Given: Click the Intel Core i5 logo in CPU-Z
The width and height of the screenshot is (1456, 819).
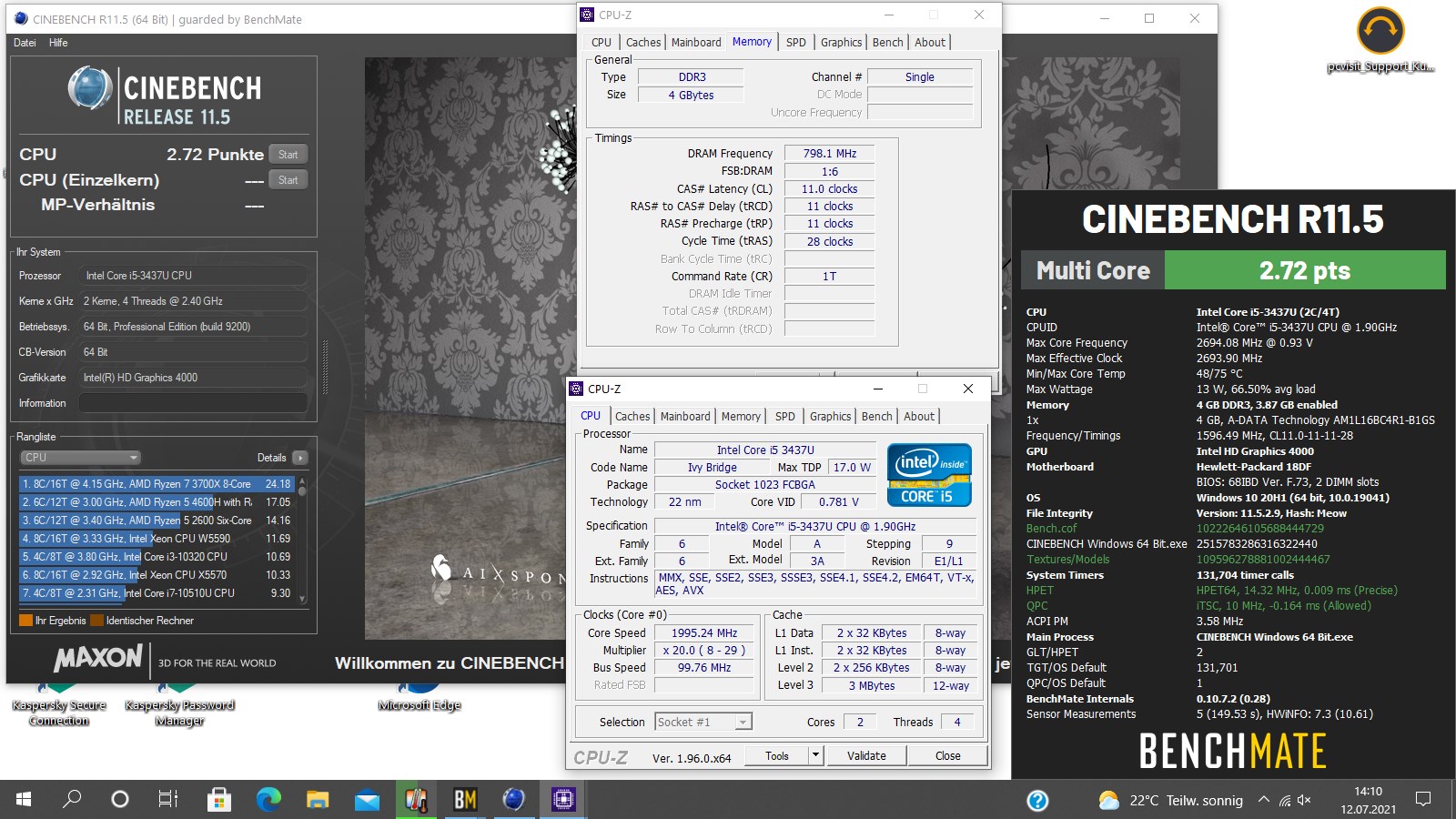Looking at the screenshot, I should (929, 475).
